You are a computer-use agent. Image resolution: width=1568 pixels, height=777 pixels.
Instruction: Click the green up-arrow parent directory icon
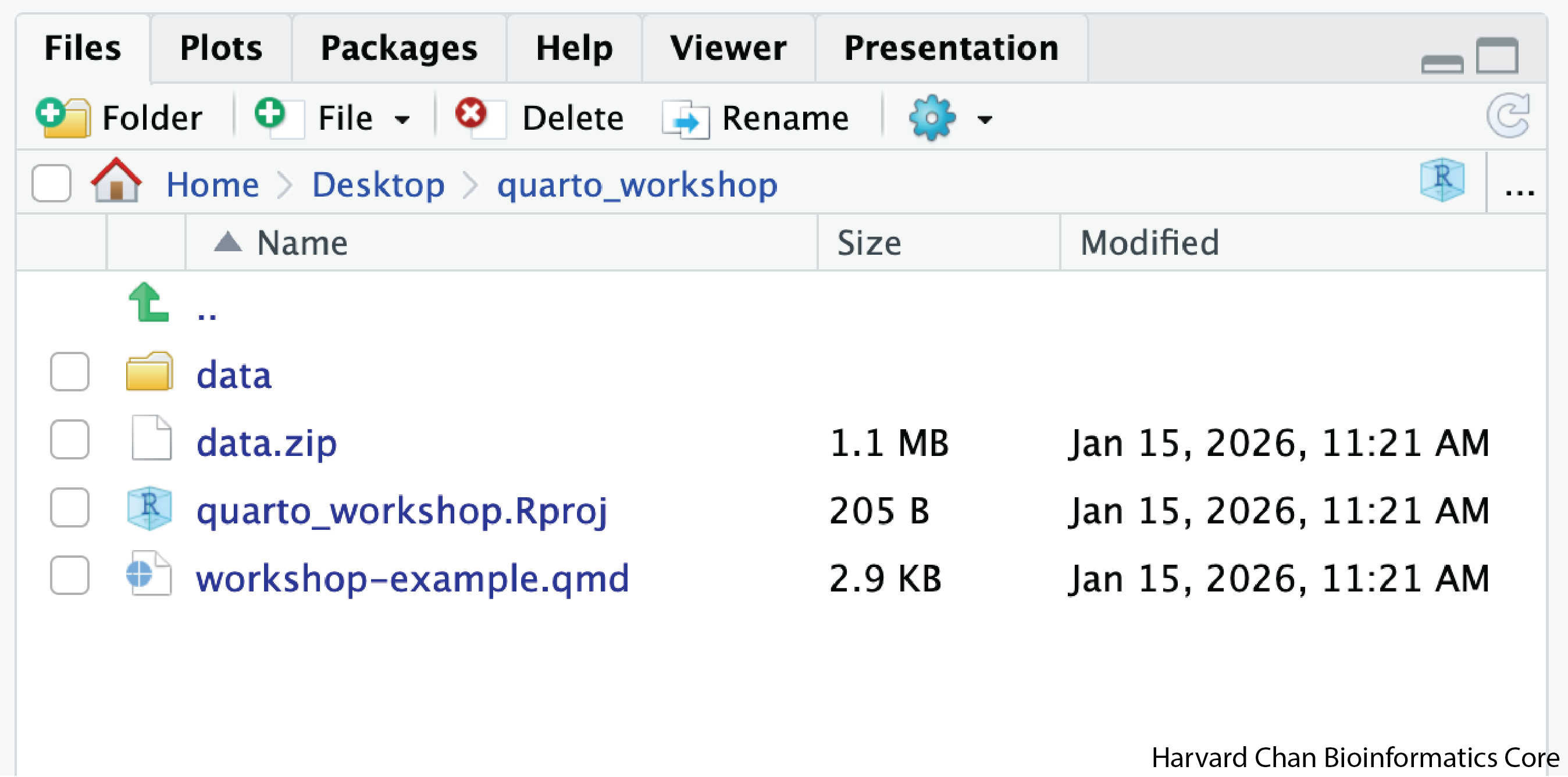click(x=148, y=302)
